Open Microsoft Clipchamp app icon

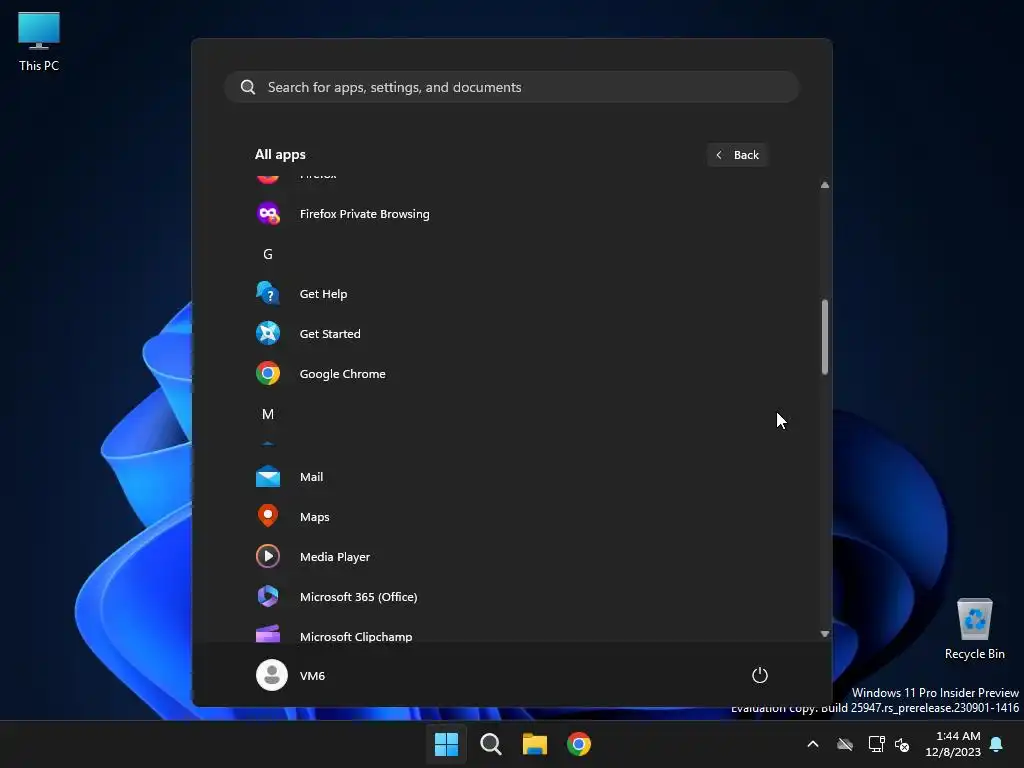tap(268, 634)
